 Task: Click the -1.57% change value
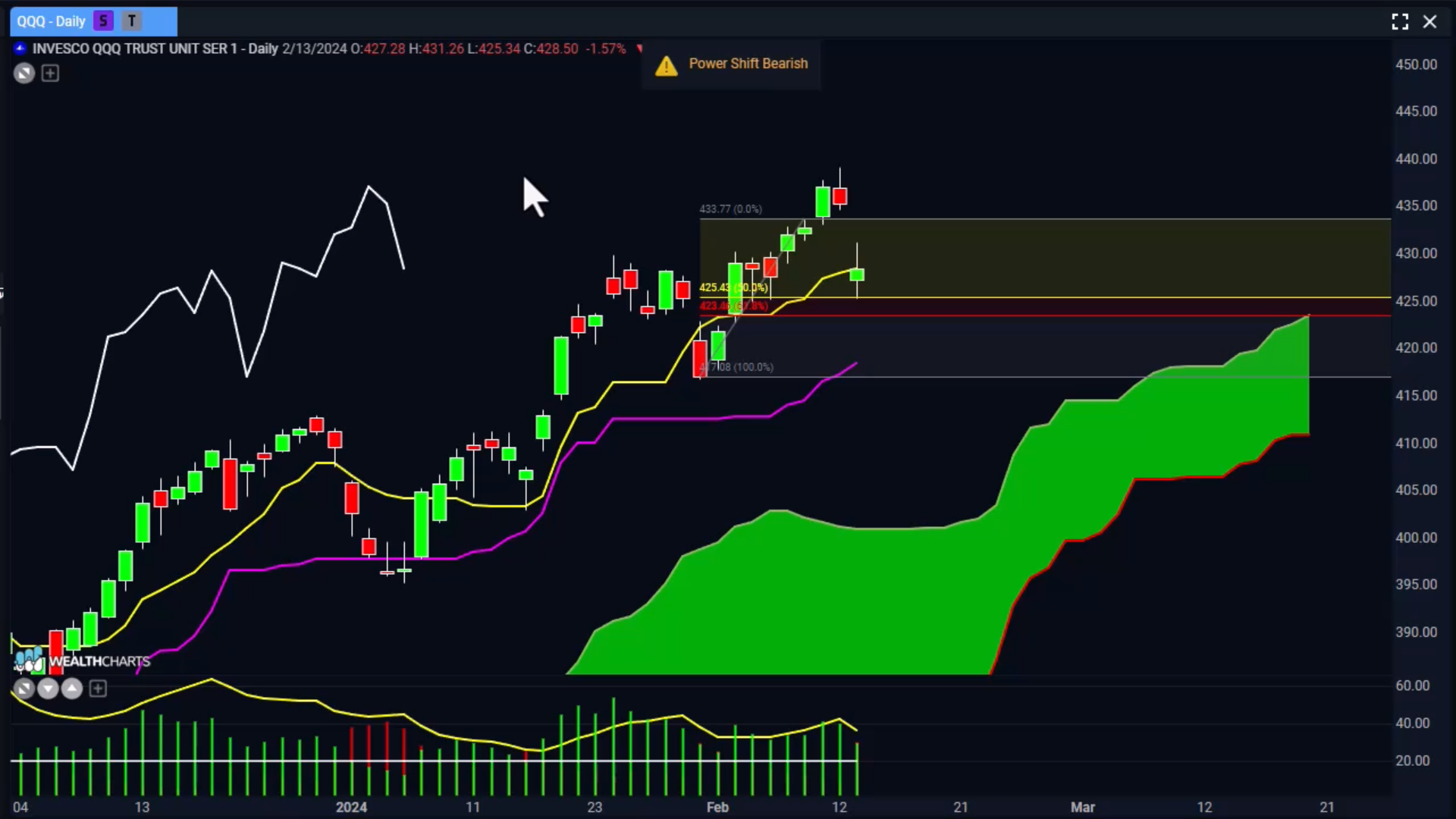[605, 49]
